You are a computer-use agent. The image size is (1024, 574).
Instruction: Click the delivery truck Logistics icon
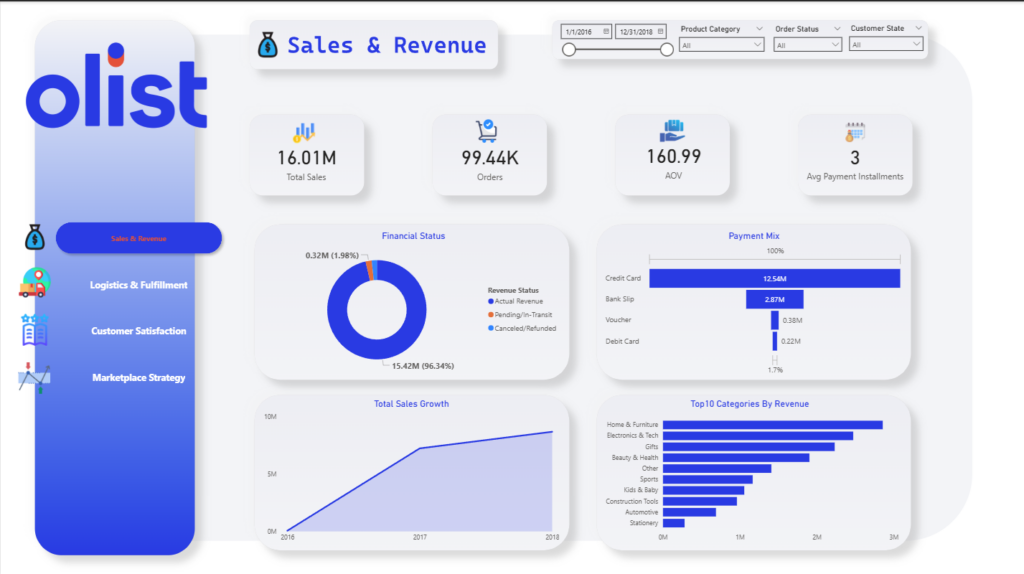point(34,283)
